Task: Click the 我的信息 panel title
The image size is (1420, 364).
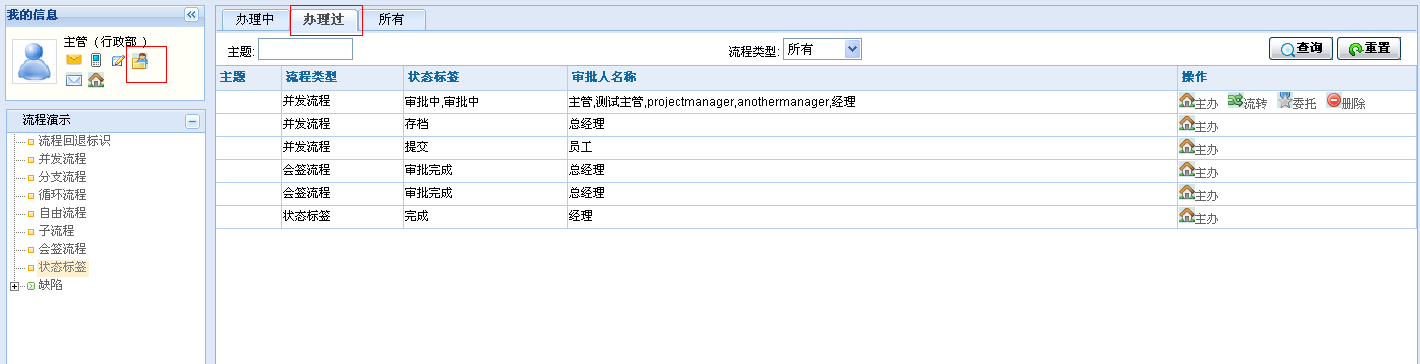Action: point(32,14)
